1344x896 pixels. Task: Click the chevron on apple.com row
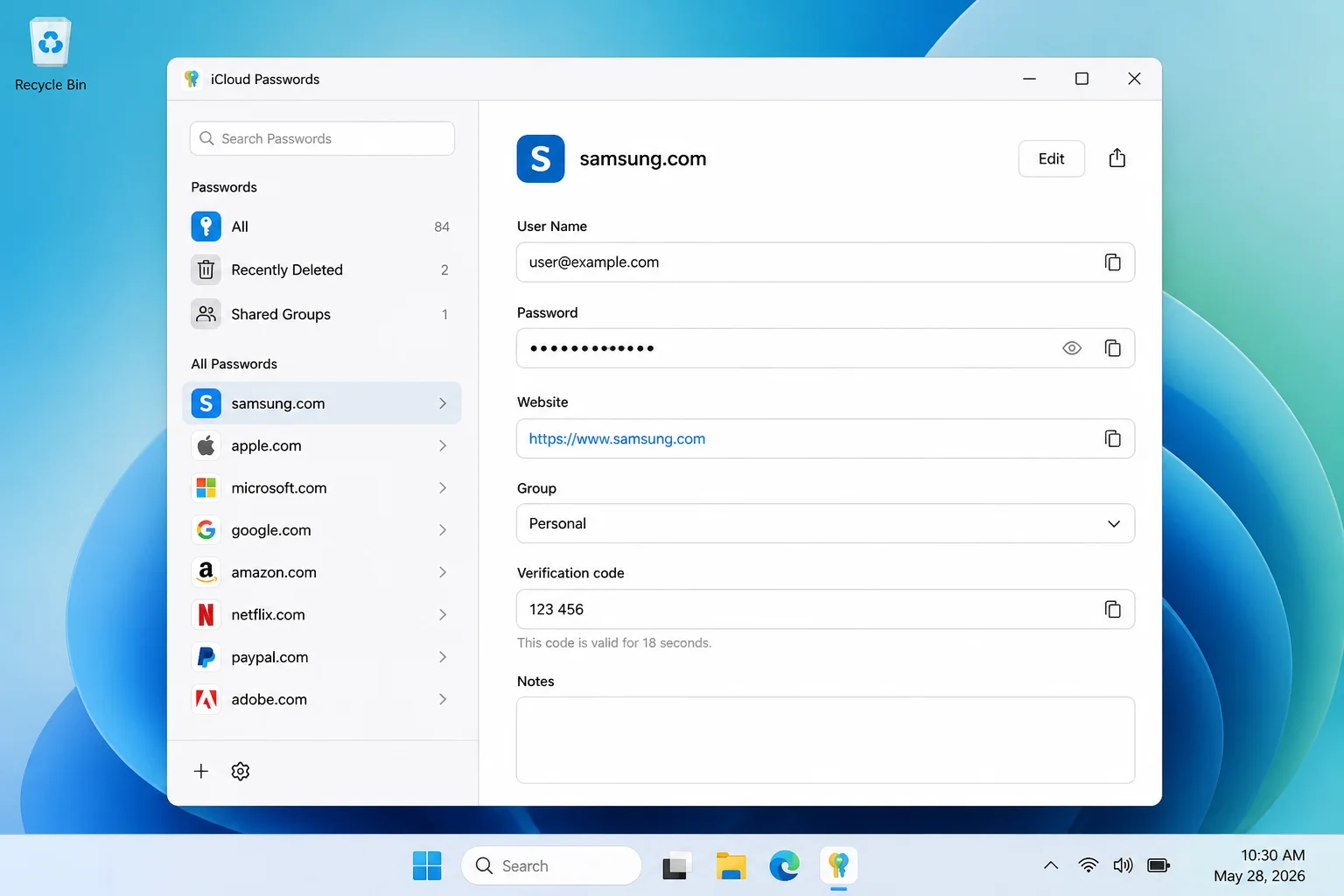pyautogui.click(x=443, y=445)
